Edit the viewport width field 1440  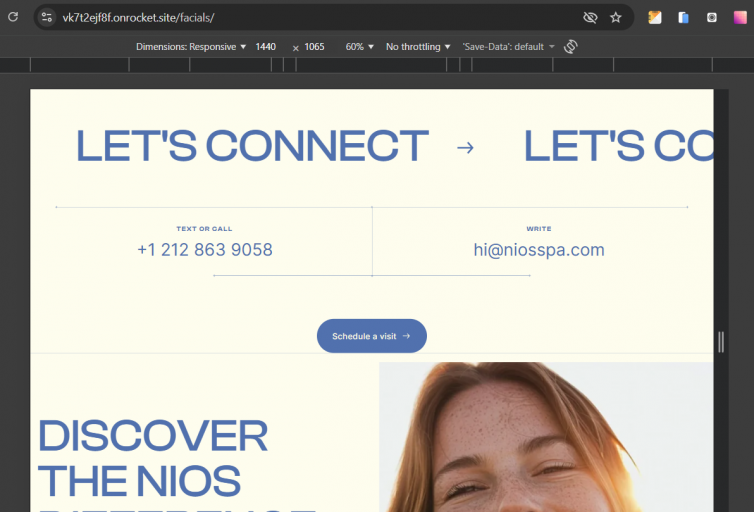(x=265, y=47)
